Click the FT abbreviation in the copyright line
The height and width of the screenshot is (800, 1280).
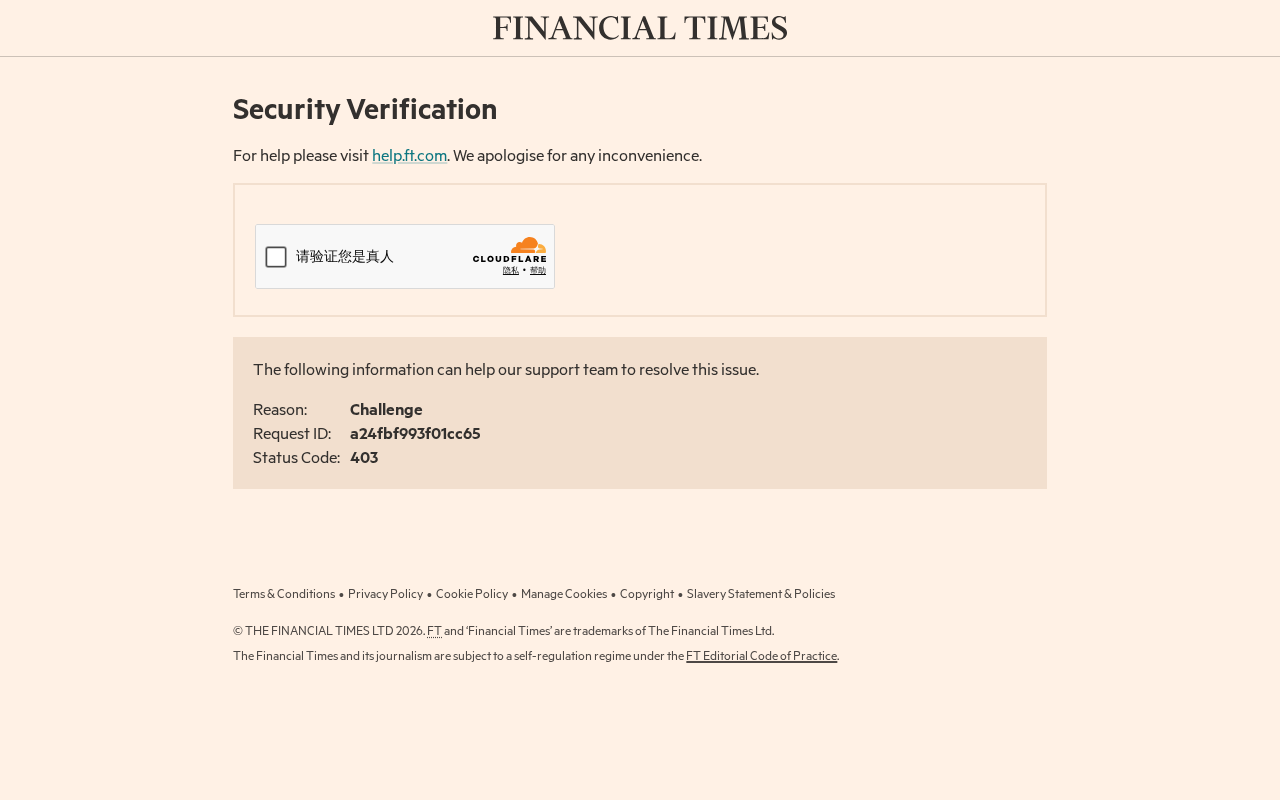click(434, 631)
